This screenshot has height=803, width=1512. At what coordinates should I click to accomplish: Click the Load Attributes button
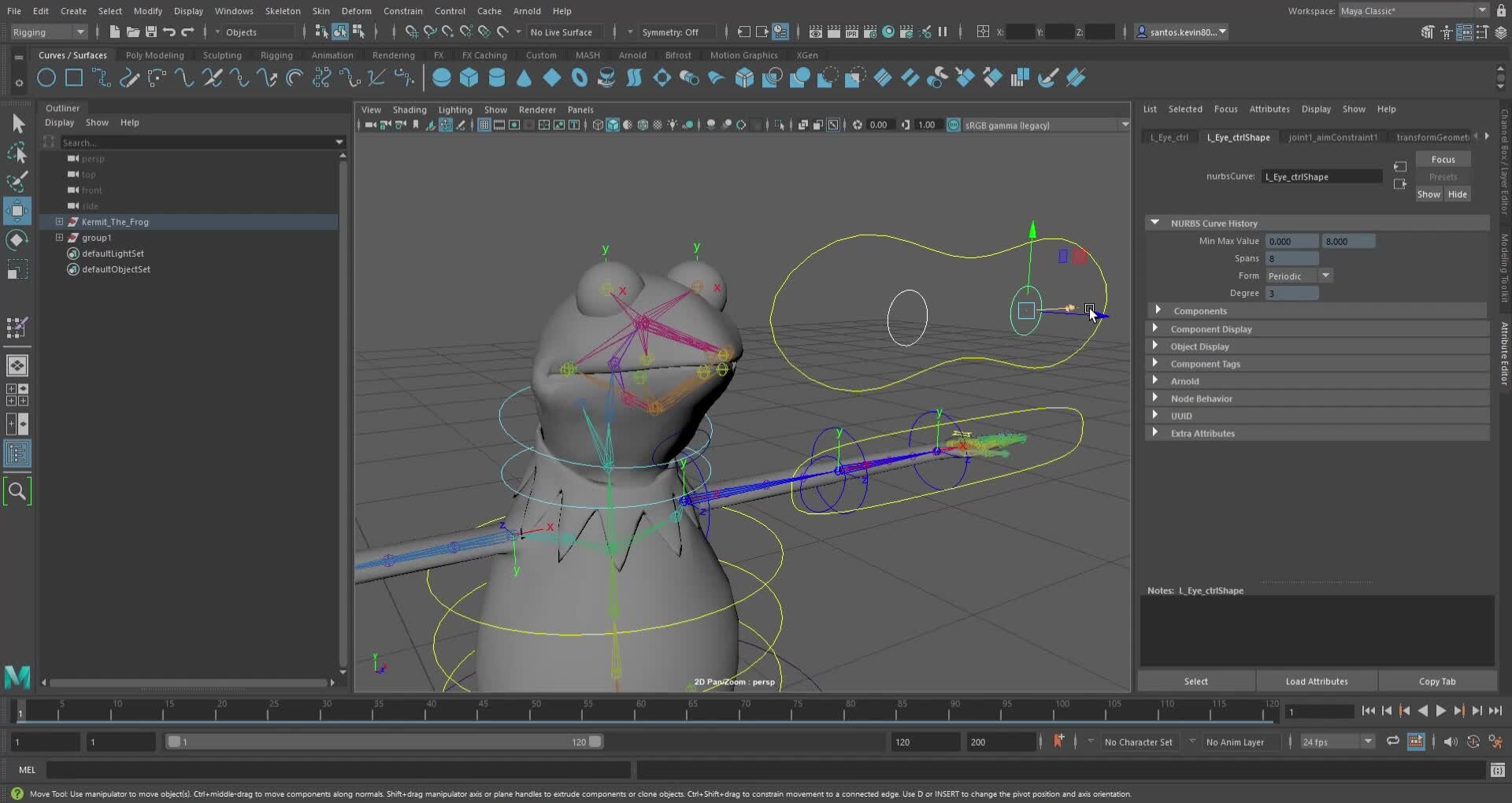(x=1317, y=682)
